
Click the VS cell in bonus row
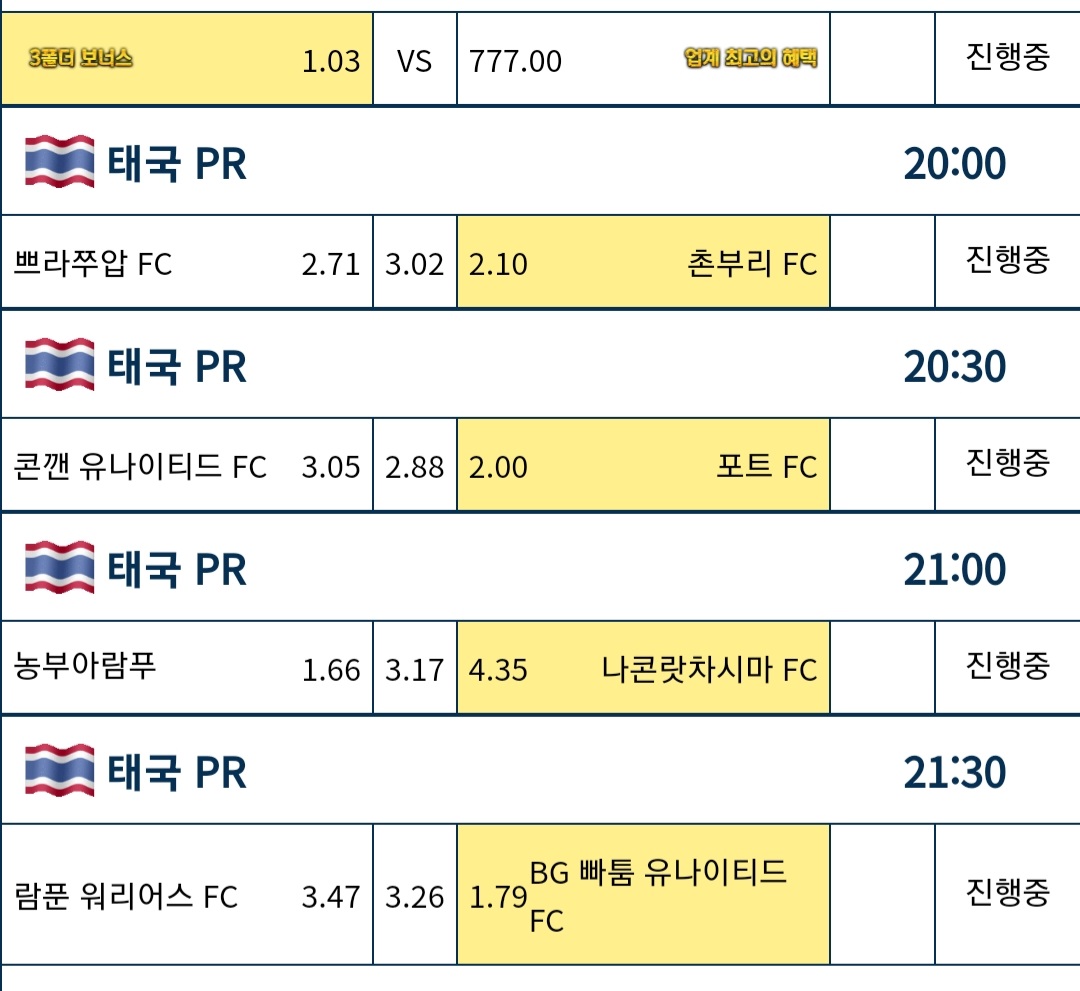coord(415,59)
